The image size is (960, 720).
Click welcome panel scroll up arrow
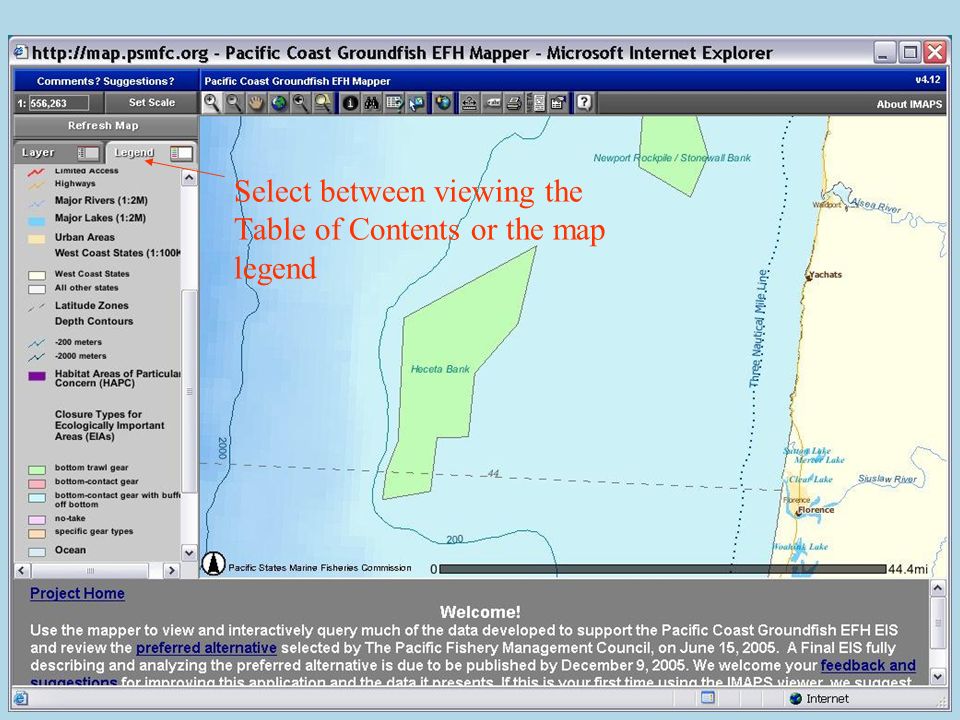(x=937, y=589)
